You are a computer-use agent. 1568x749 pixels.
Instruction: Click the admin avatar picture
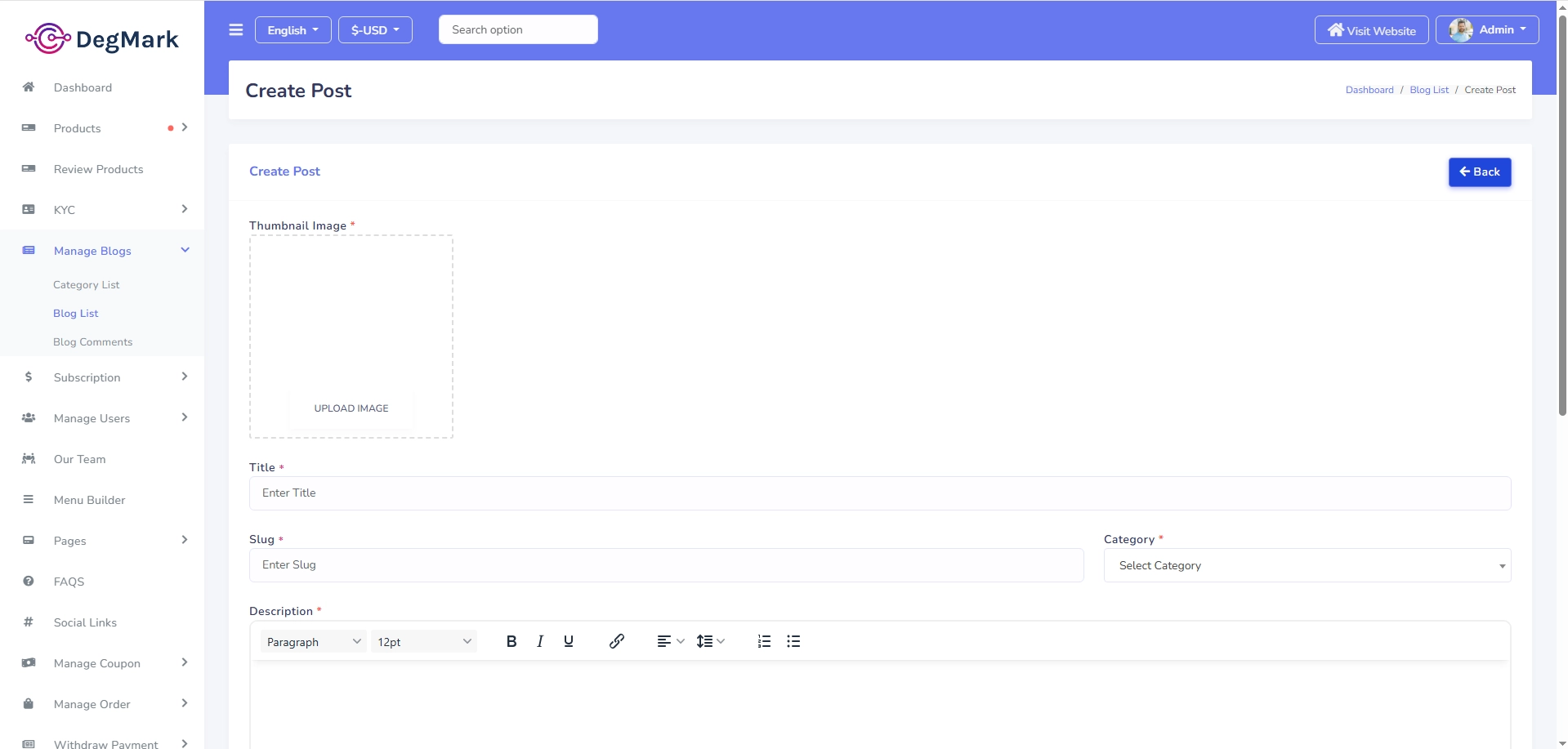(x=1461, y=30)
